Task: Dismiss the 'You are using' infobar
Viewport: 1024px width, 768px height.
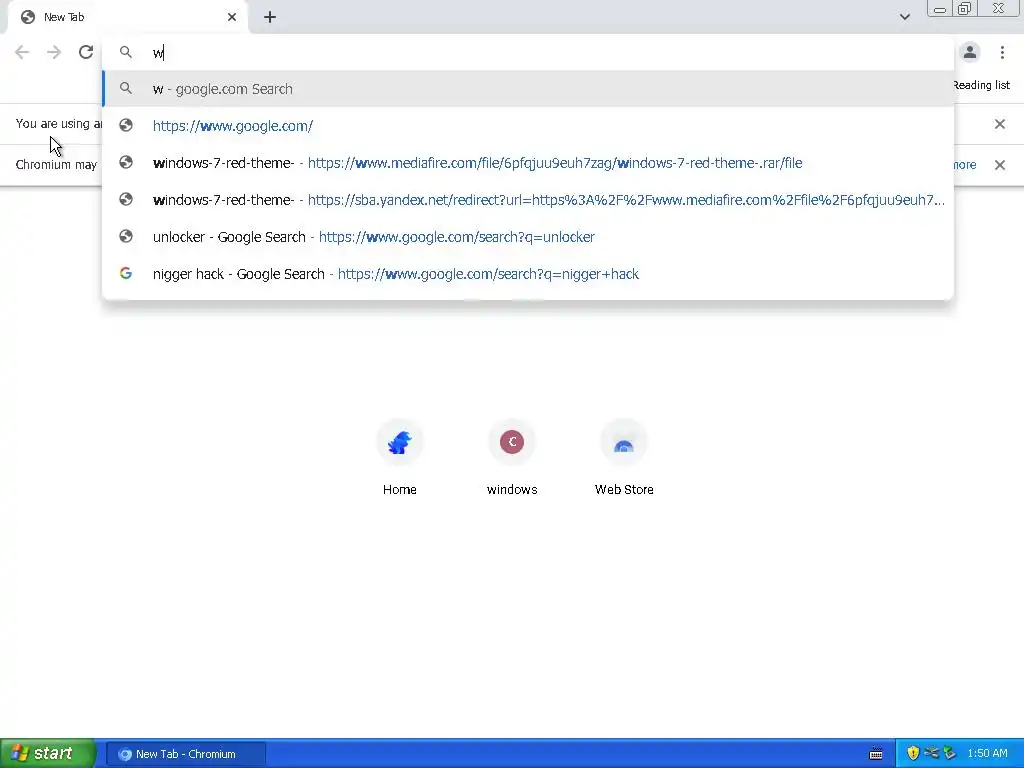Action: pos(999,124)
